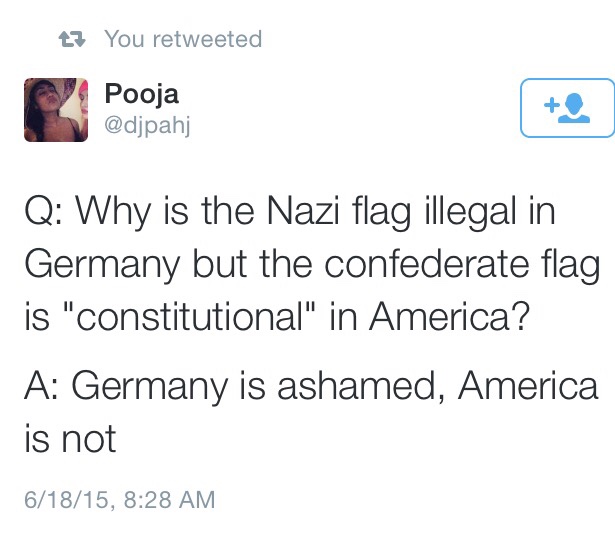This screenshot has width=615, height=539.
Task: Open the @djpahj handle
Action: [147, 126]
